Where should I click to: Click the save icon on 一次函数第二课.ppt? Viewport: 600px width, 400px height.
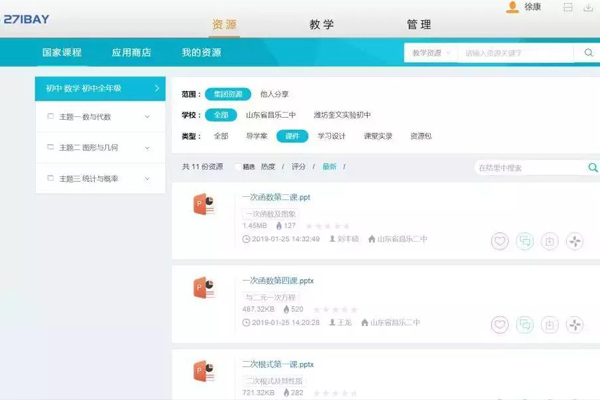tap(549, 241)
